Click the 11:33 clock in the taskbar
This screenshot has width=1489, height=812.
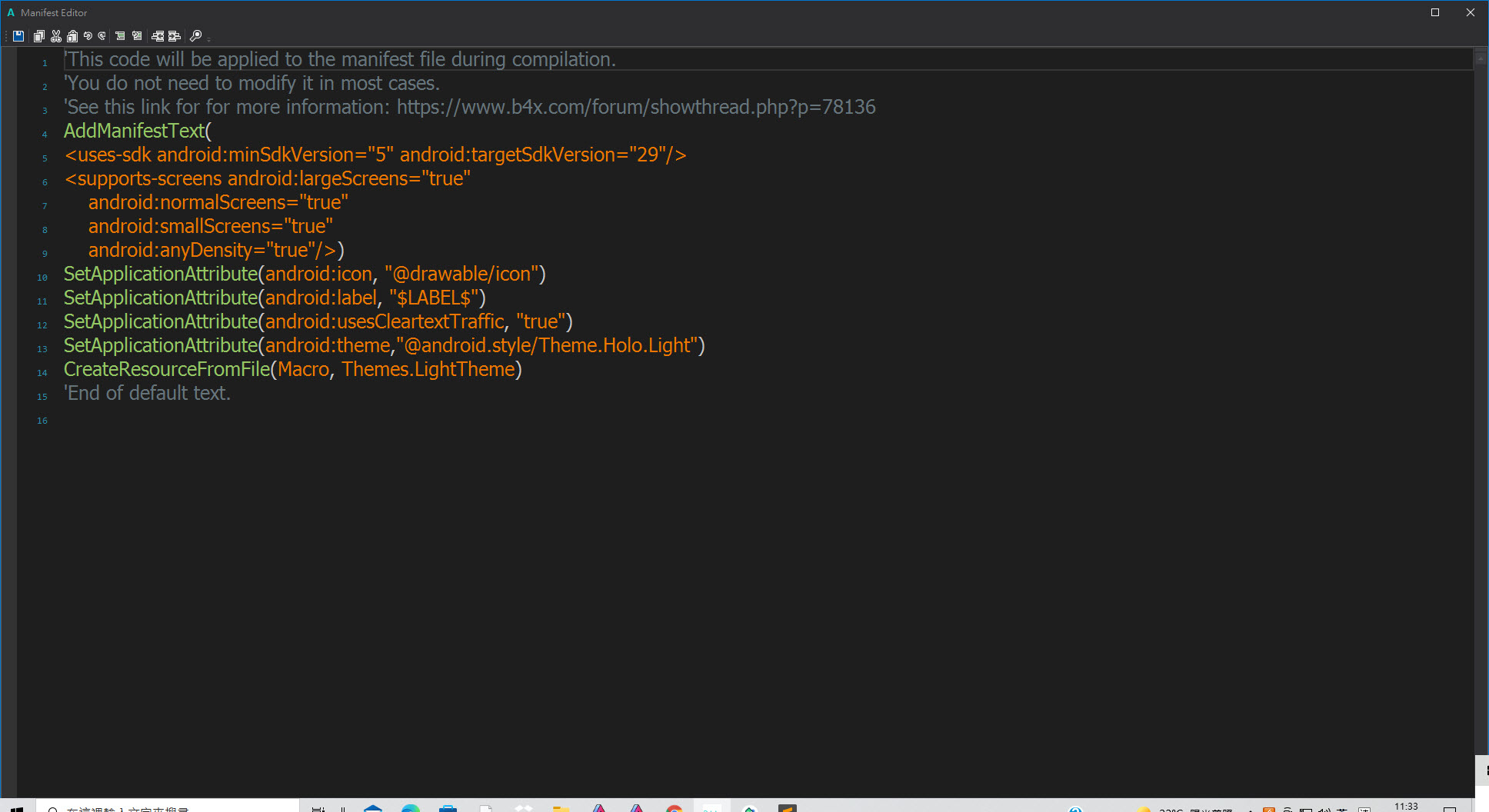click(1406, 806)
